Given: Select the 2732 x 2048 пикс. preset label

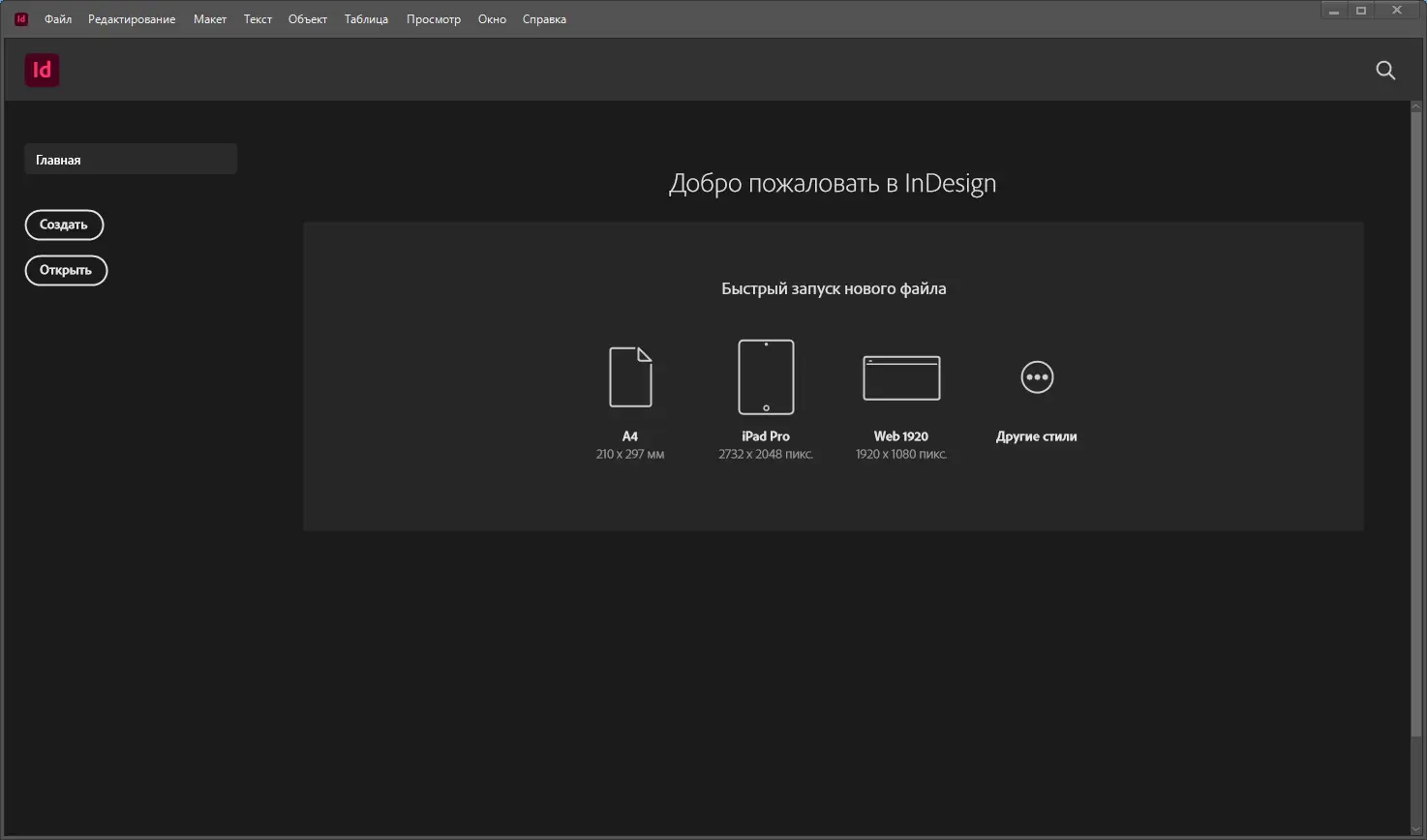Looking at the screenshot, I should (765, 453).
